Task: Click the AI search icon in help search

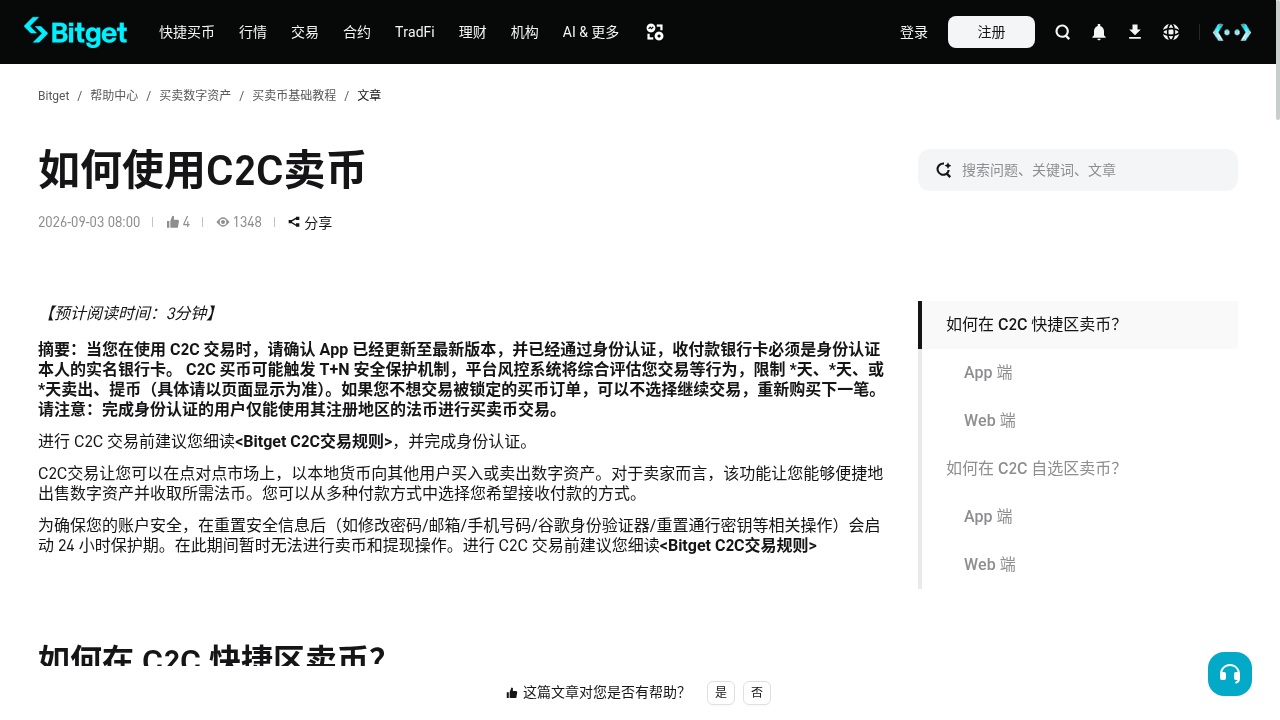Action: [944, 170]
